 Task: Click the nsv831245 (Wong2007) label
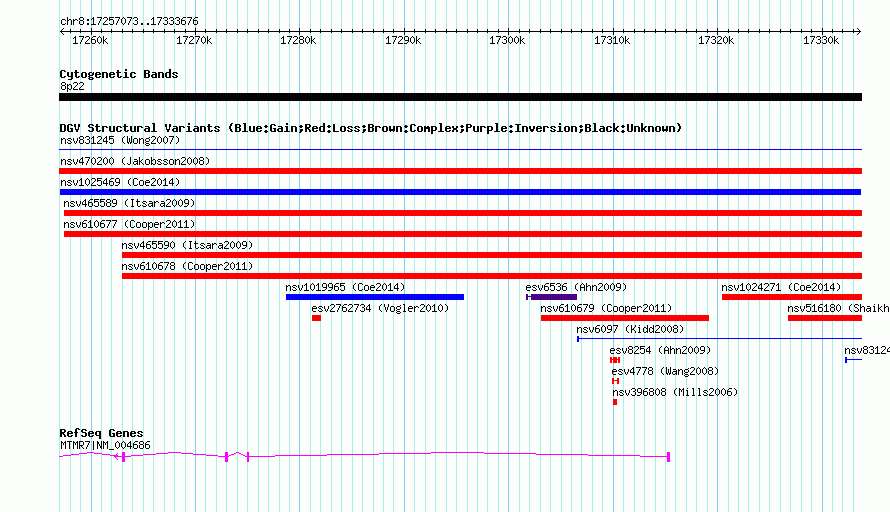[x=120, y=140]
